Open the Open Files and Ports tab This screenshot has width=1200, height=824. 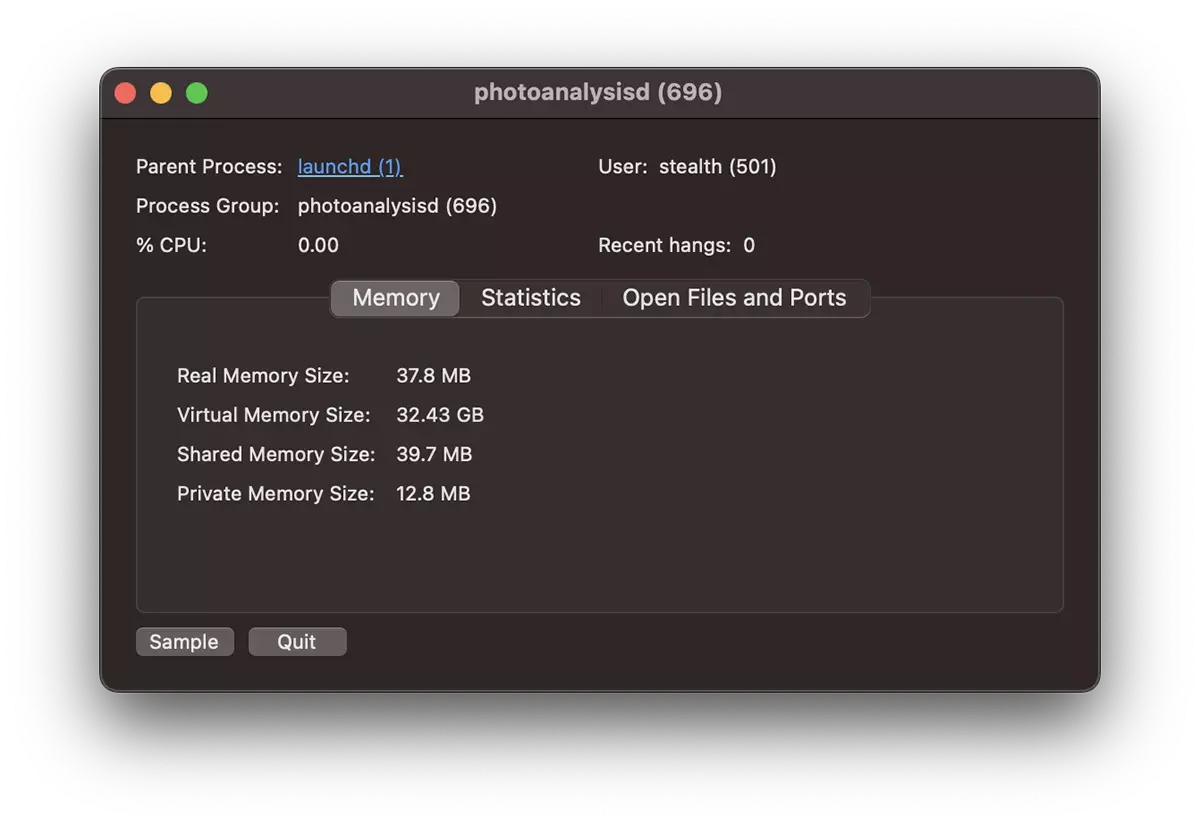tap(734, 298)
